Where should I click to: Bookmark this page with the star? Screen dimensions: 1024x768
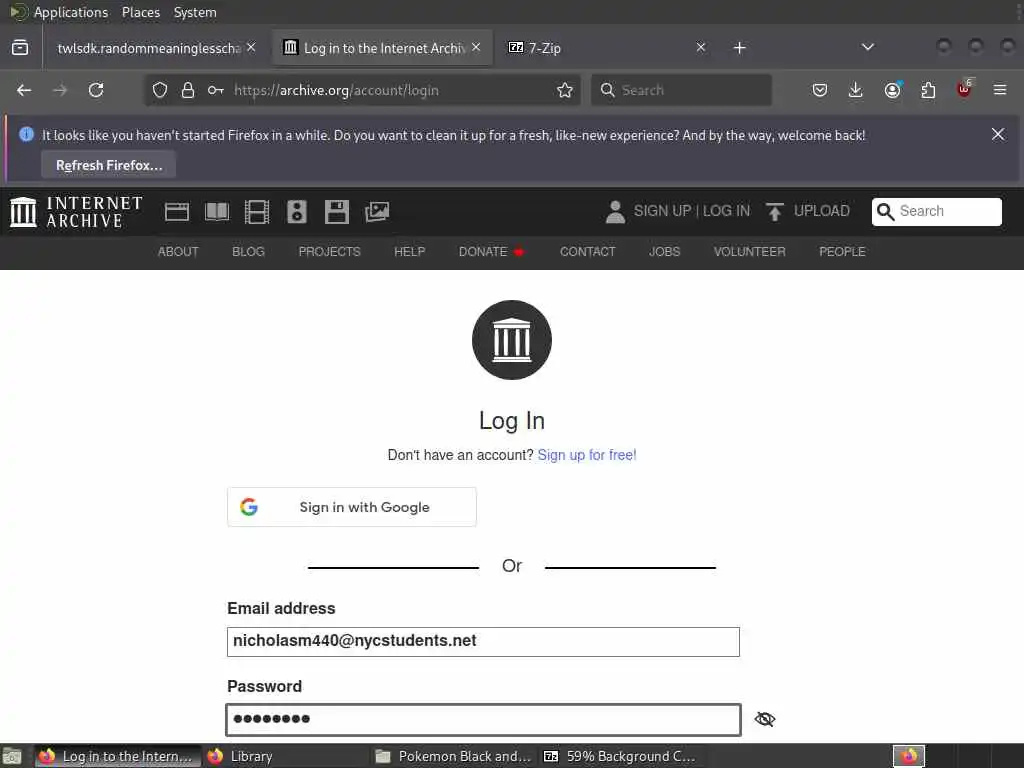(x=565, y=90)
